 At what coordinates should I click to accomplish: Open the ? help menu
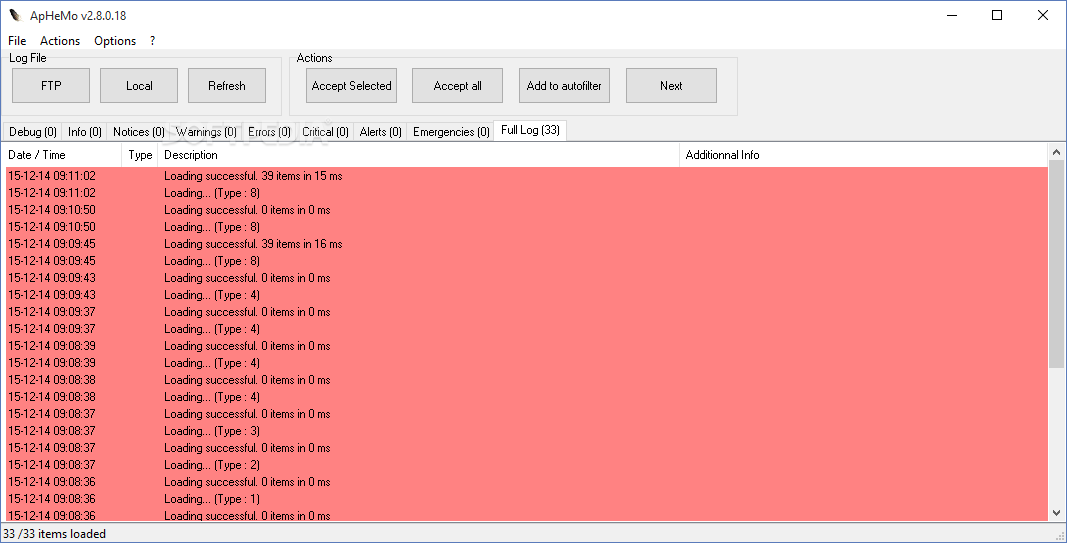click(152, 41)
